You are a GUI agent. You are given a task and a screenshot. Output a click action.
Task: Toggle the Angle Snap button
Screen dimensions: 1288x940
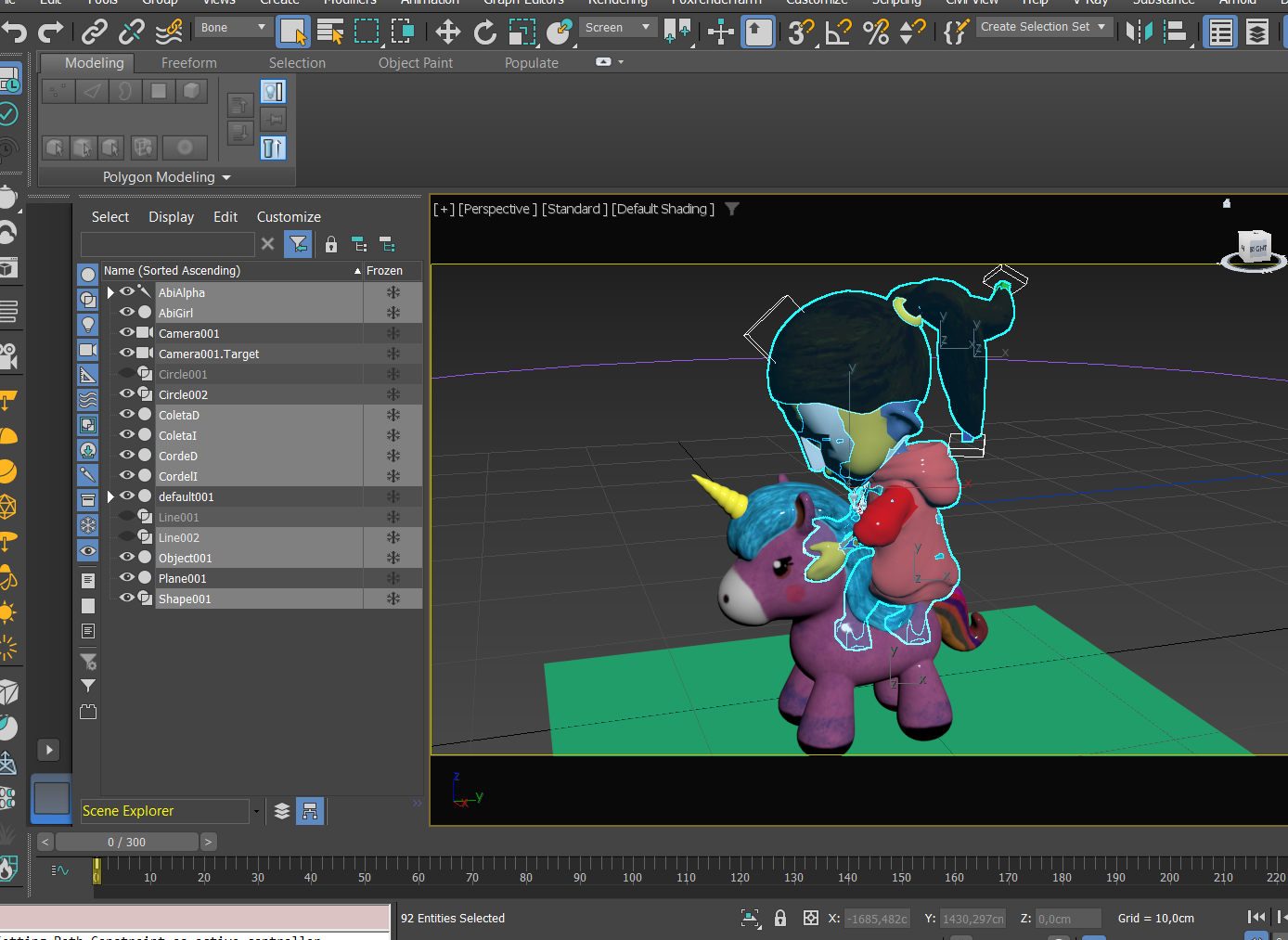pyautogui.click(x=839, y=32)
